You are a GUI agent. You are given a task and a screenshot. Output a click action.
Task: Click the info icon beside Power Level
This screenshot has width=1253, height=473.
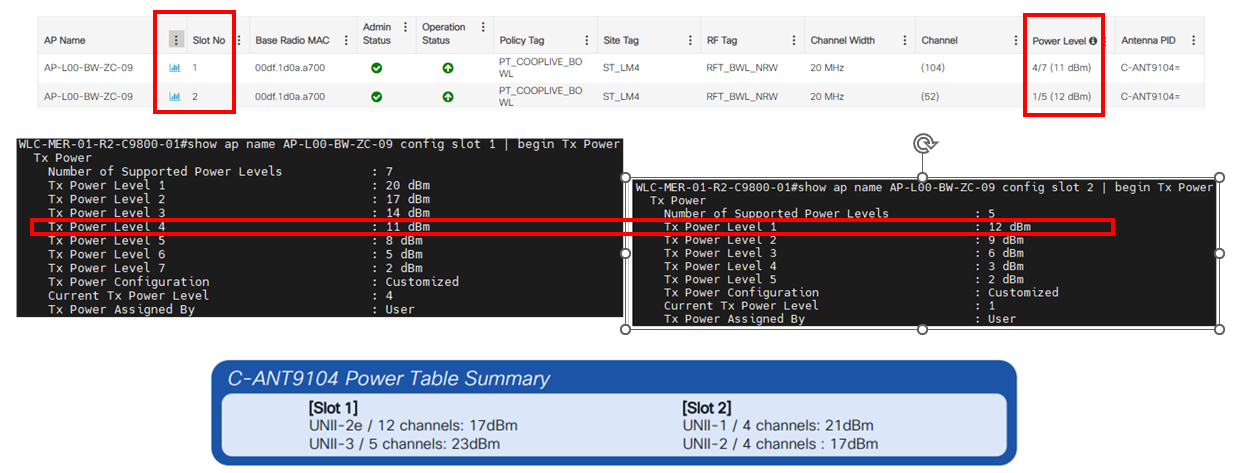[1093, 41]
